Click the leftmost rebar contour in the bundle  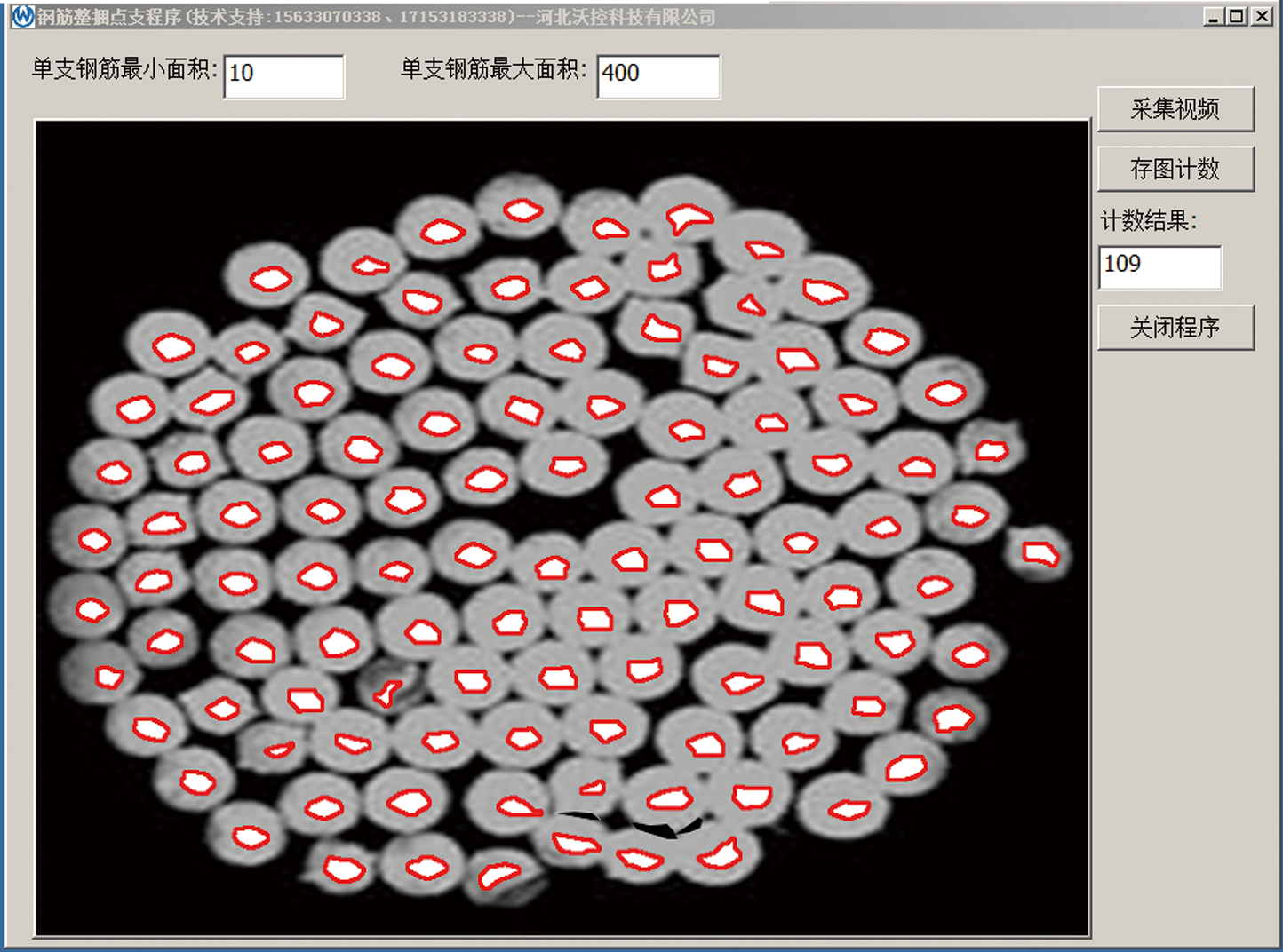92,610
